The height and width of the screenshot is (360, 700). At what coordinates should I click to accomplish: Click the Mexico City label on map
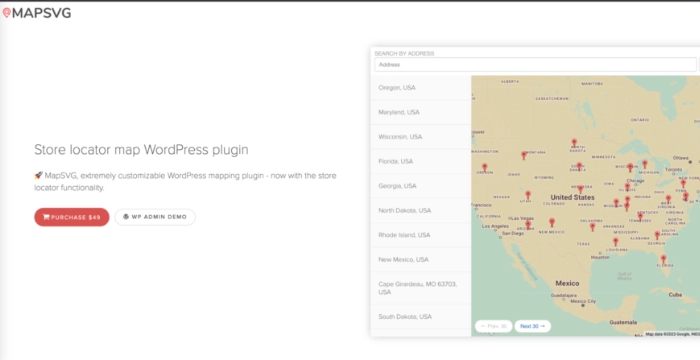click(583, 301)
